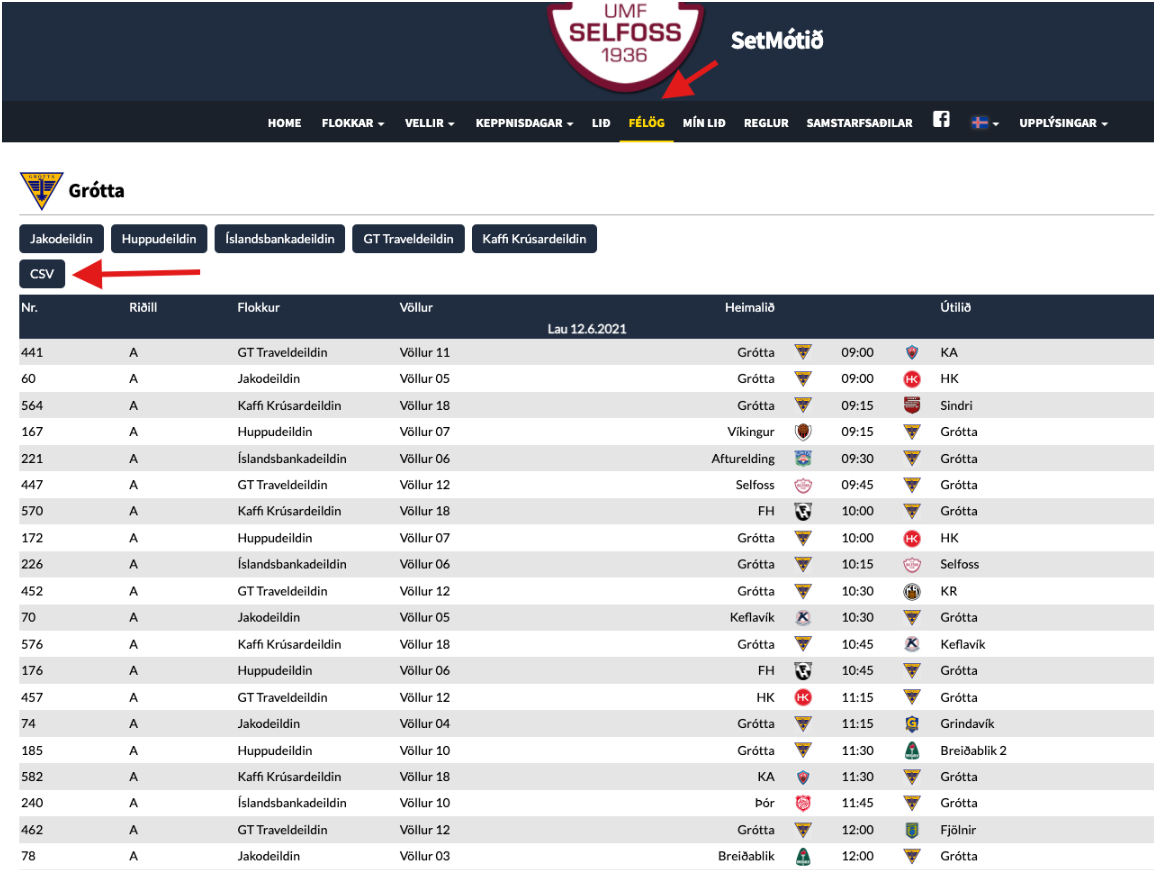The image size is (1156, 872).
Task: Click the FH crest in match 176 row
Action: tap(803, 671)
